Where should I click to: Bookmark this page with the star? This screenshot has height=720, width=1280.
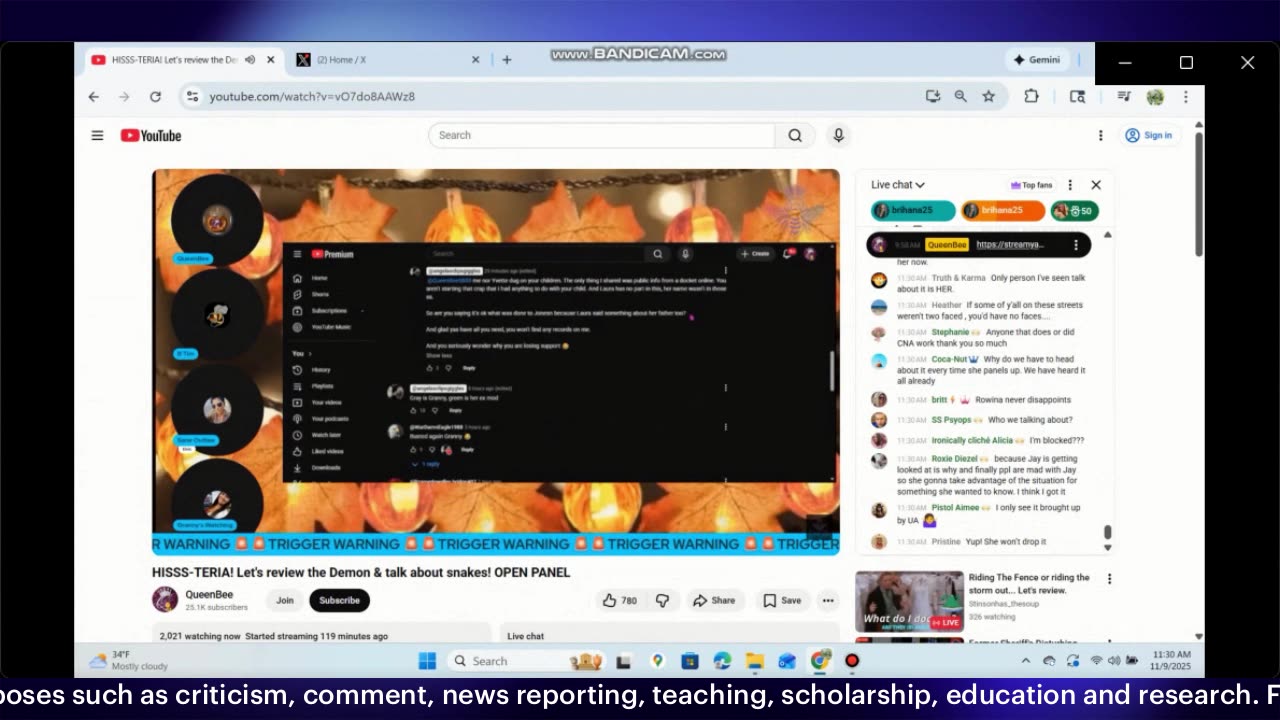(988, 96)
